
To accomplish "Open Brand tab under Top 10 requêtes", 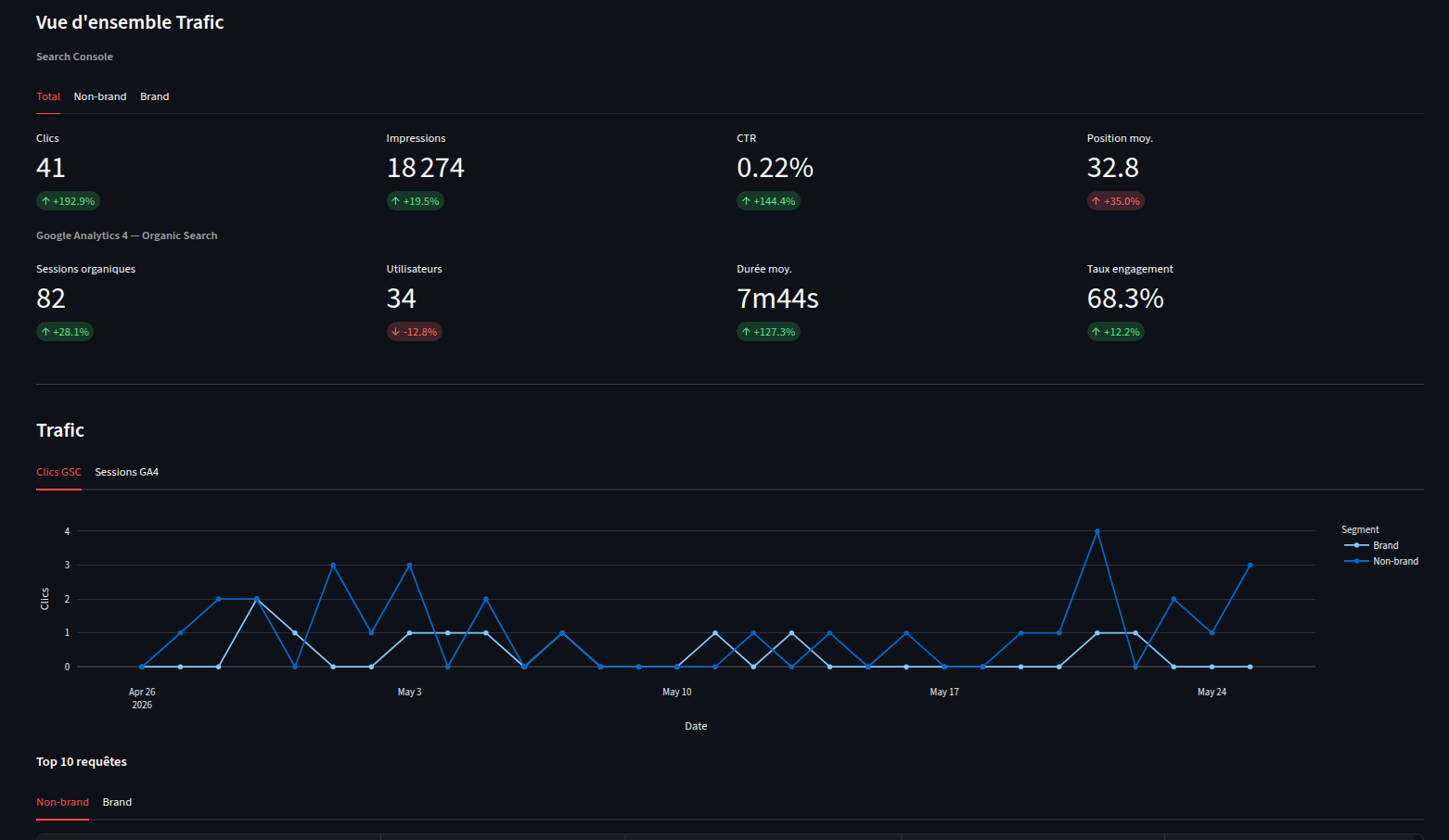I will [x=117, y=802].
